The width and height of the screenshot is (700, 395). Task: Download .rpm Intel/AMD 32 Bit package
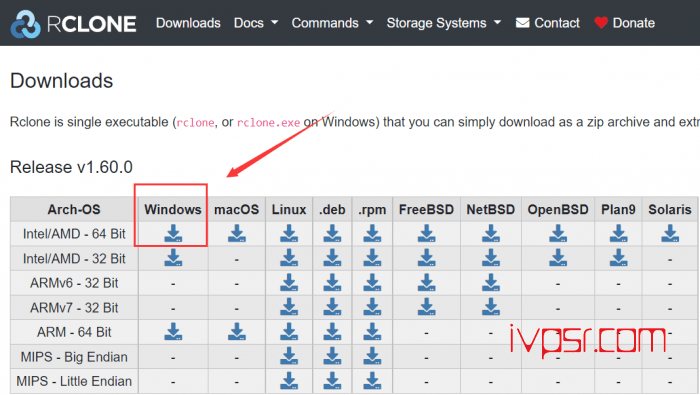372,258
